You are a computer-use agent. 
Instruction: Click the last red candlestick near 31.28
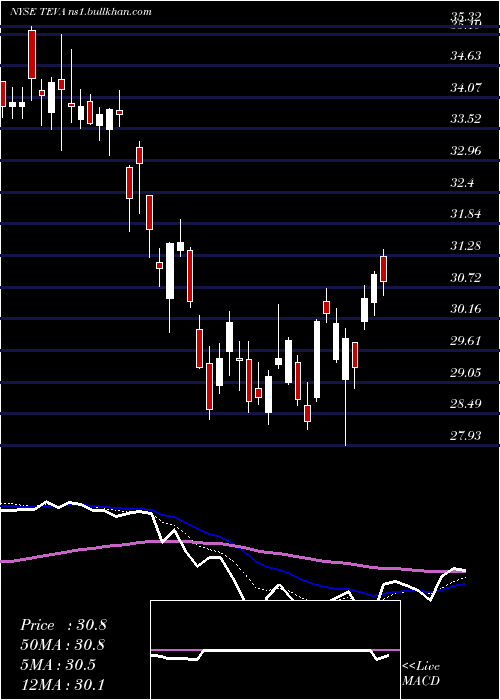(383, 269)
